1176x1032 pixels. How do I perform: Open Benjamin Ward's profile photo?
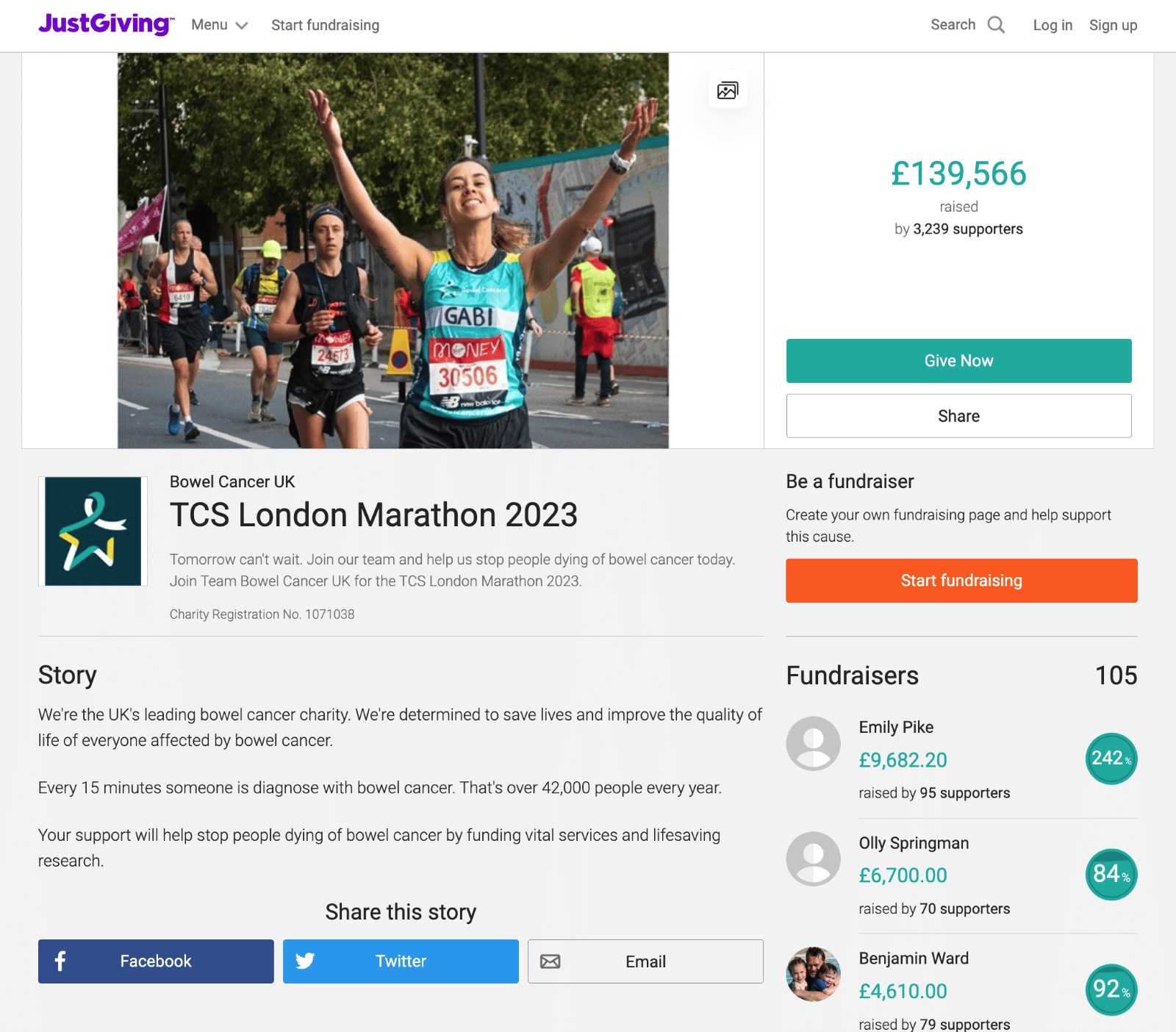[813, 975]
